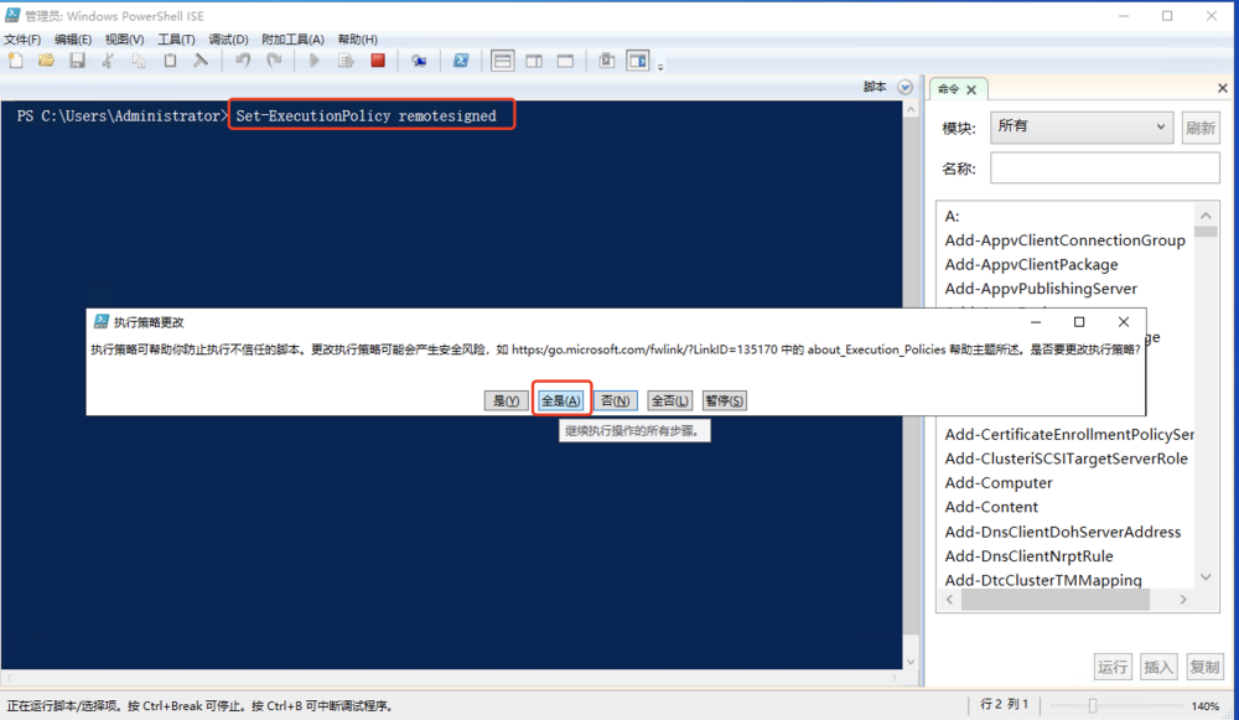Create a new script with the New toolbar icon
Viewport: 1239px width, 720px height.
15,61
